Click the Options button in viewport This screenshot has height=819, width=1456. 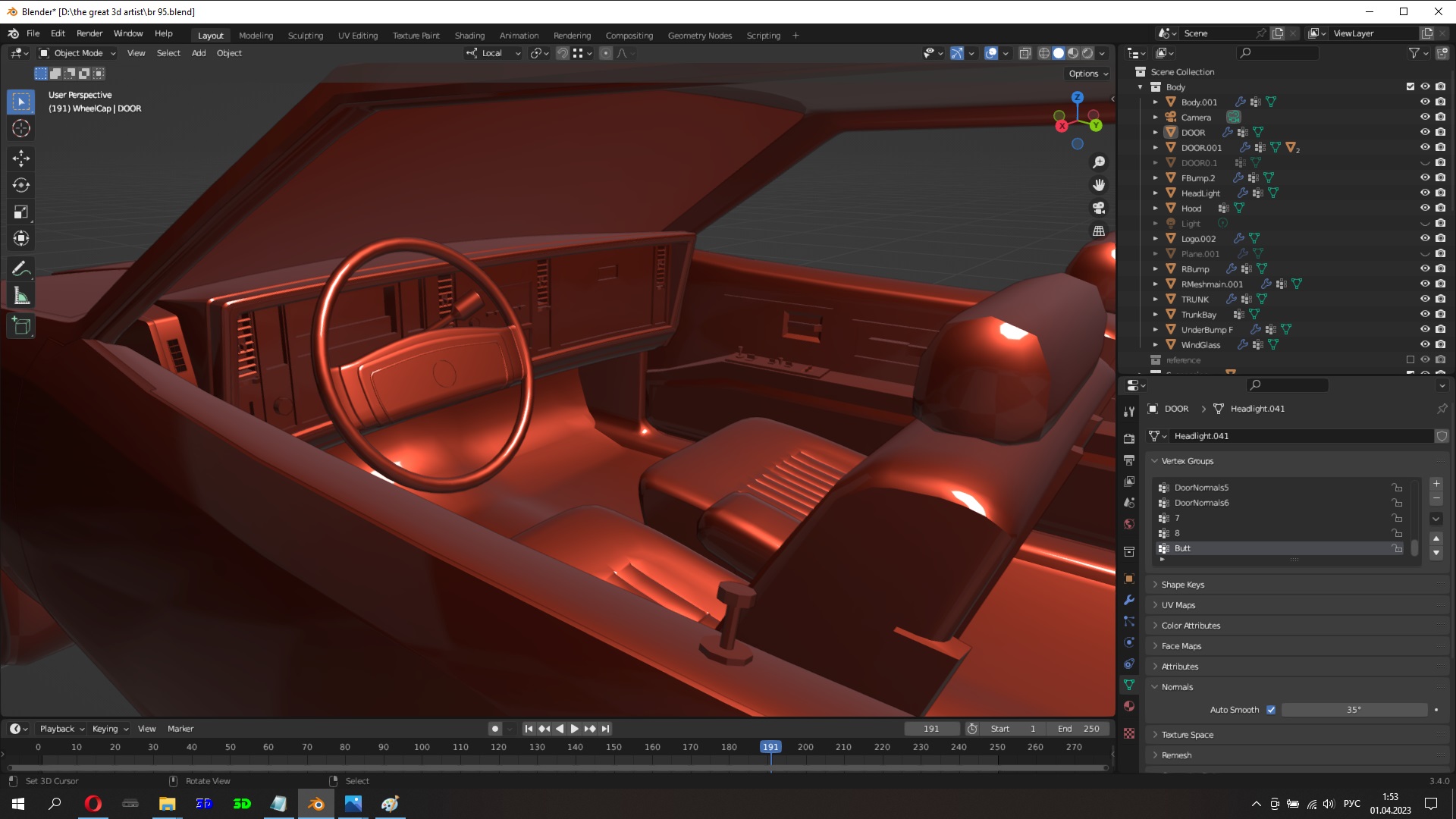coord(1088,74)
